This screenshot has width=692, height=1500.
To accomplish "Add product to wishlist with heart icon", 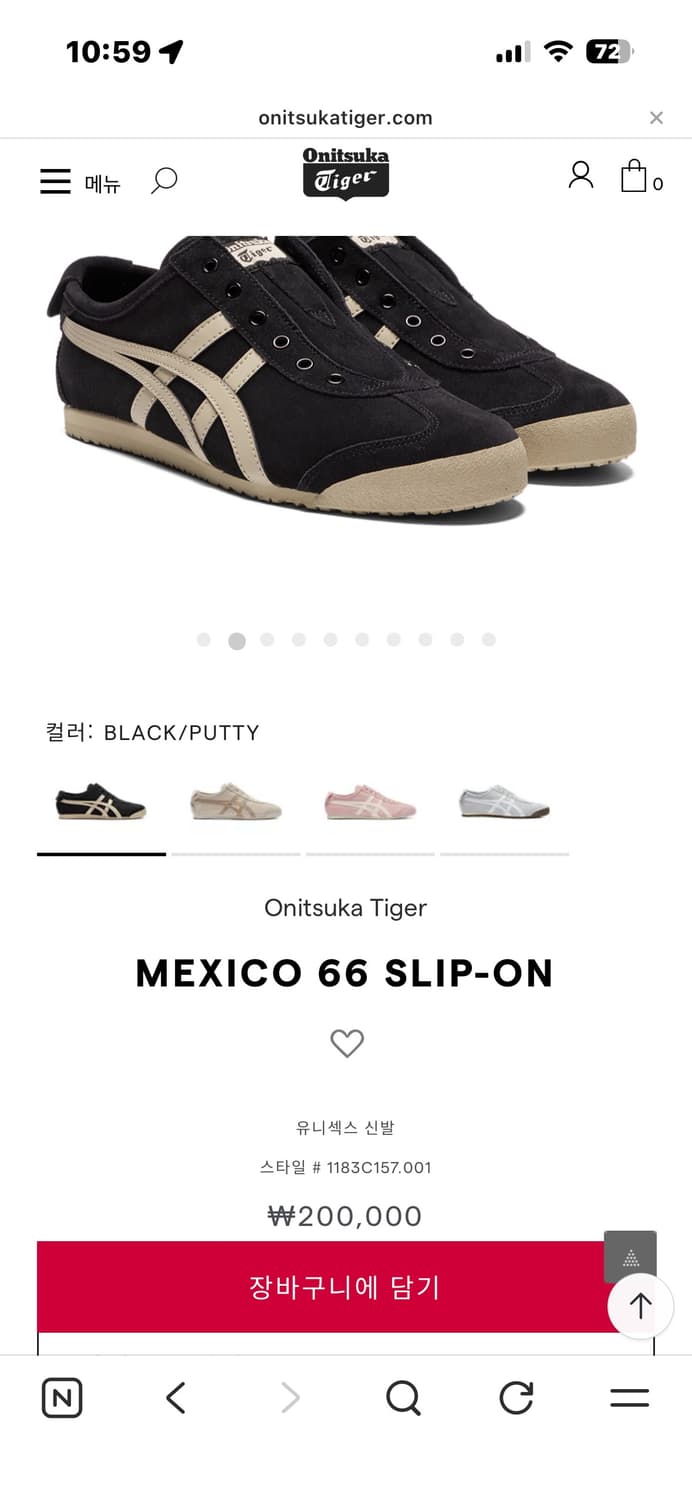I will pyautogui.click(x=347, y=1043).
